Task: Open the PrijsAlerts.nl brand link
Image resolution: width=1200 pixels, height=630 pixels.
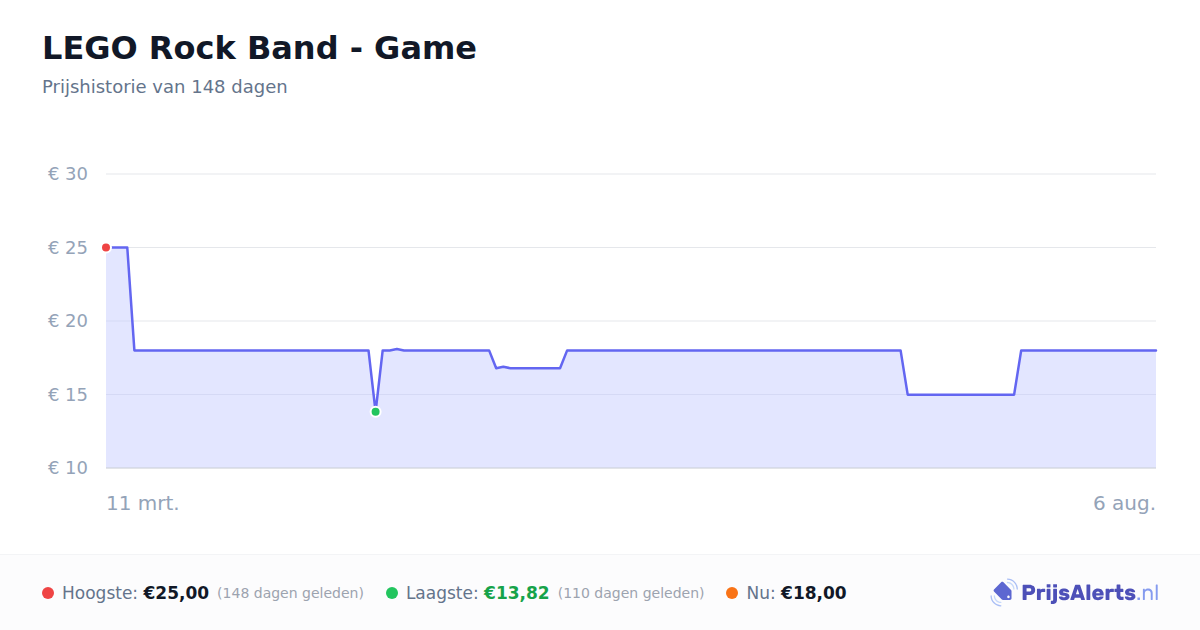Action: tap(1075, 593)
